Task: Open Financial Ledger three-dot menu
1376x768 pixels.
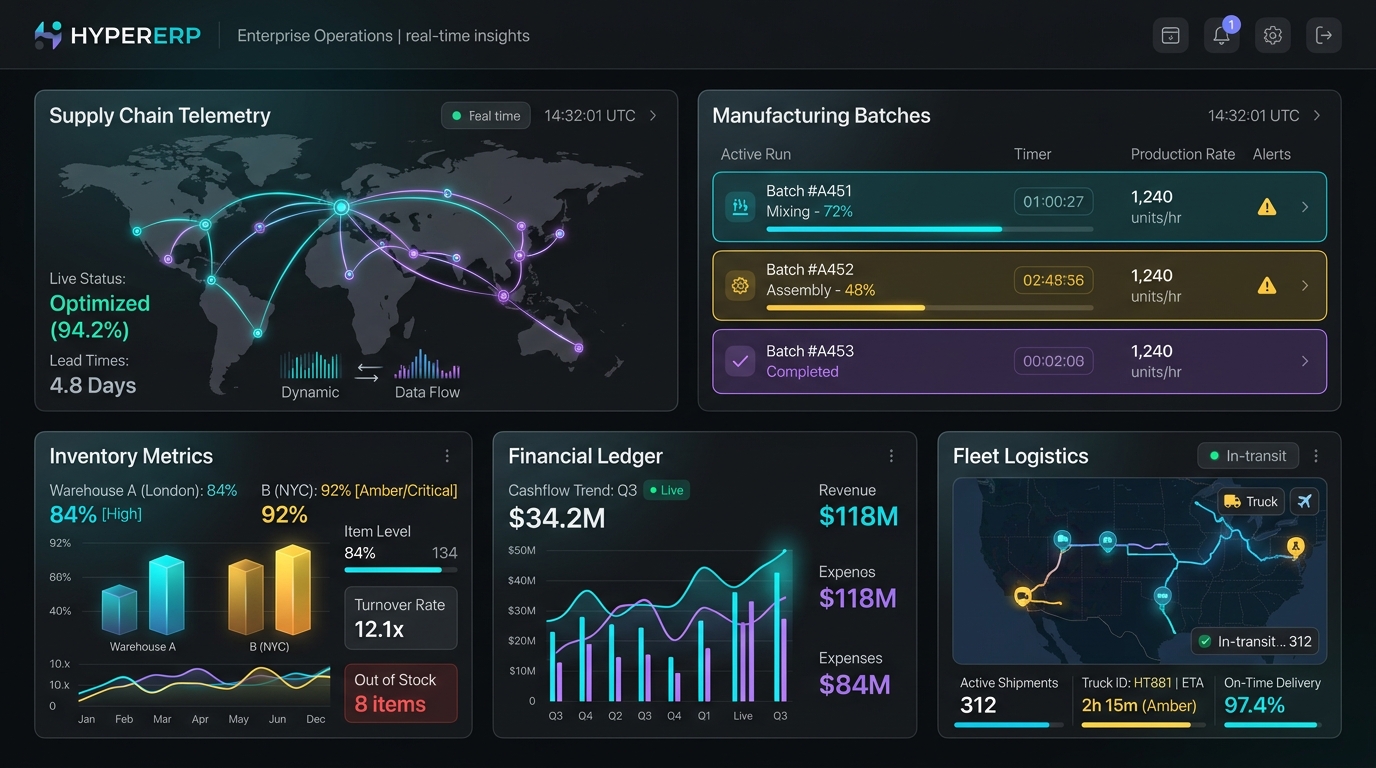Action: pyautogui.click(x=891, y=456)
